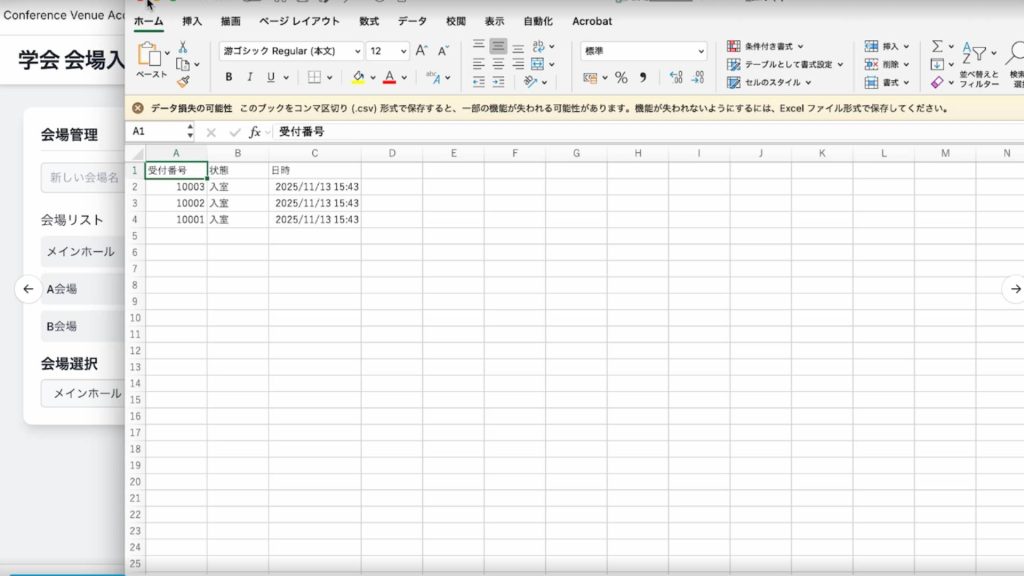Toggle Underline formatting

tap(271, 77)
